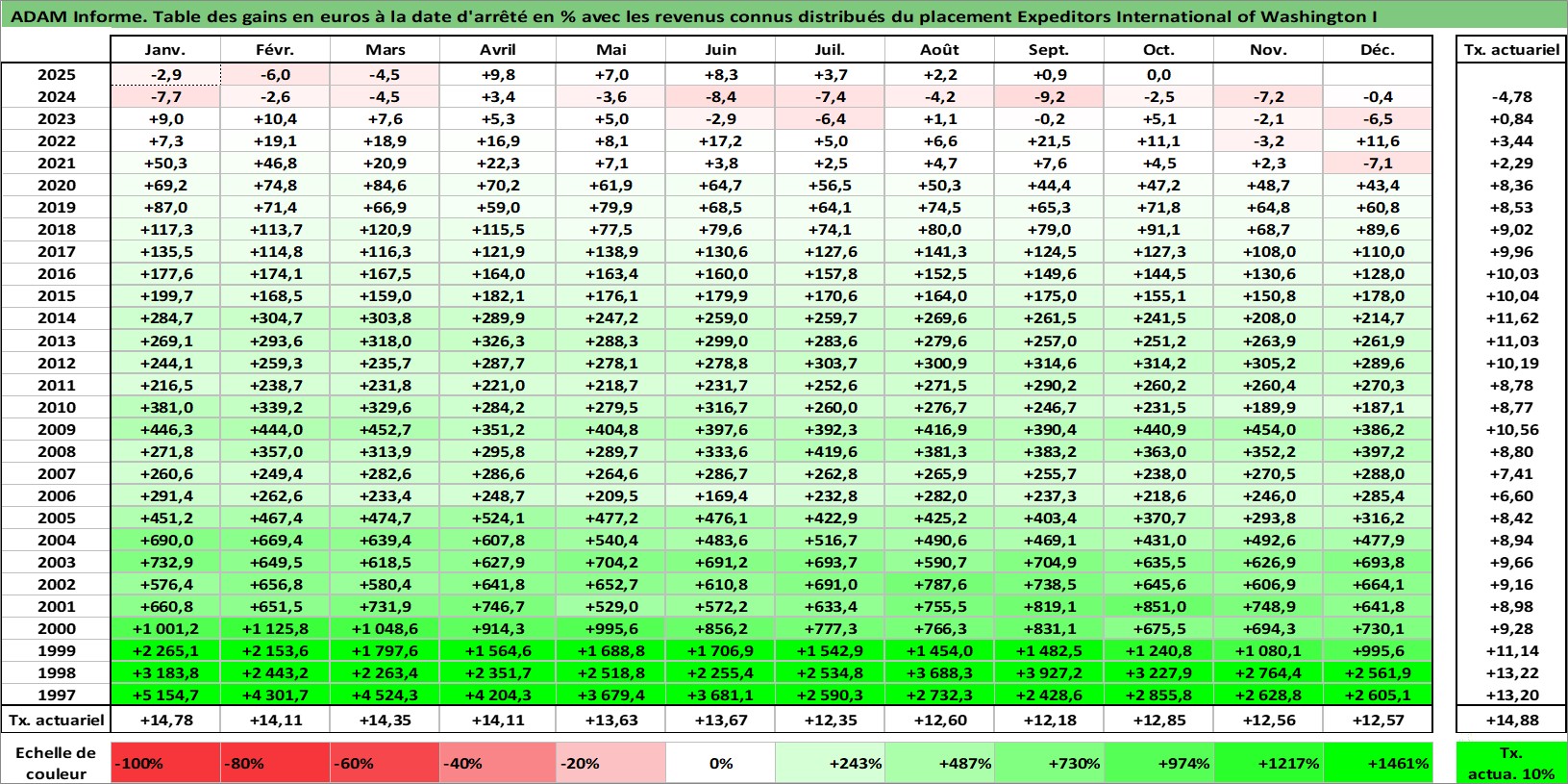Click '+13,63' in the Mai actuarial row
Image resolution: width=1568 pixels, height=784 pixels.
tap(610, 720)
